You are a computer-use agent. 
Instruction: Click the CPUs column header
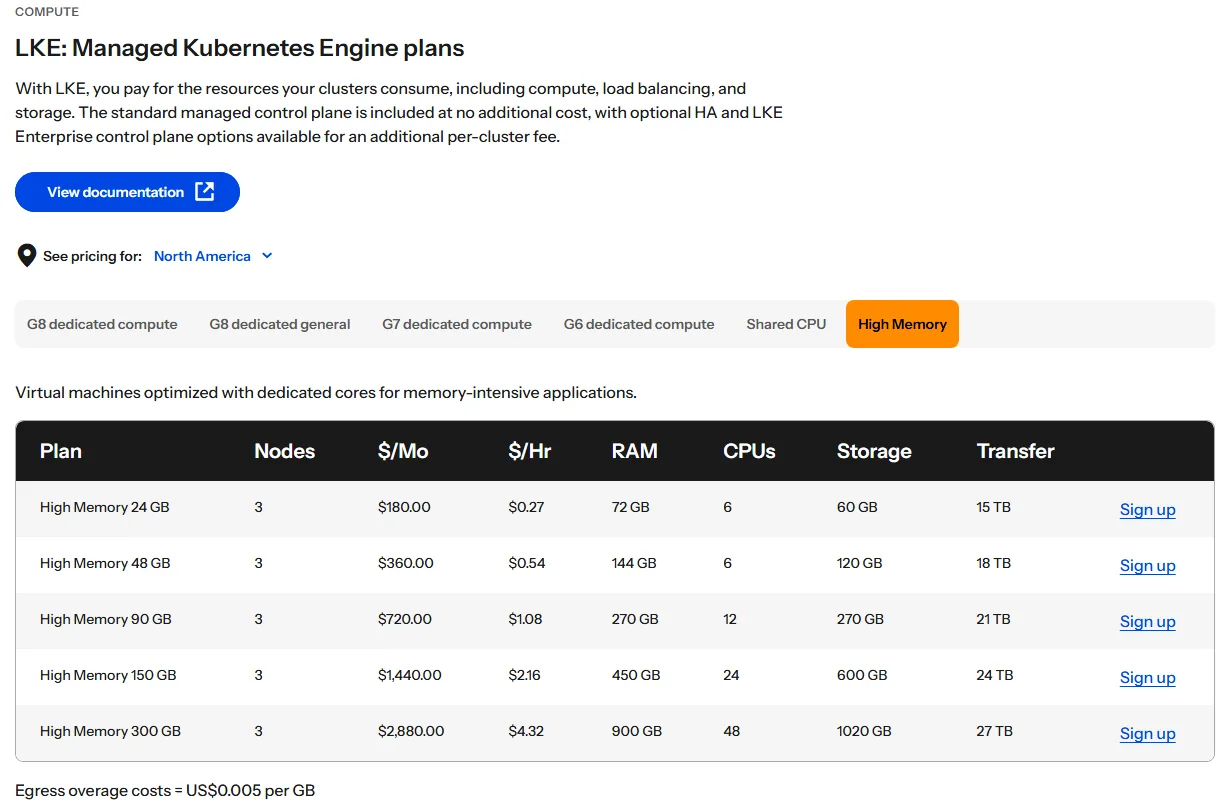(749, 451)
